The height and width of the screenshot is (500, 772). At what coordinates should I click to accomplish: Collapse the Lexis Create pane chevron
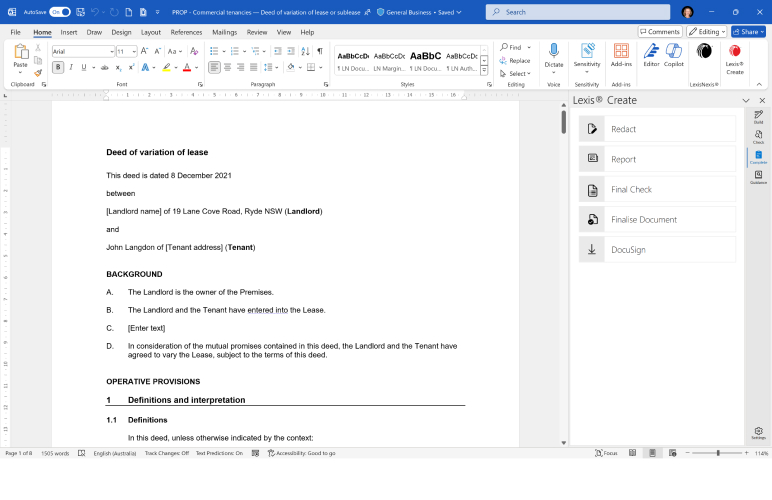click(746, 101)
